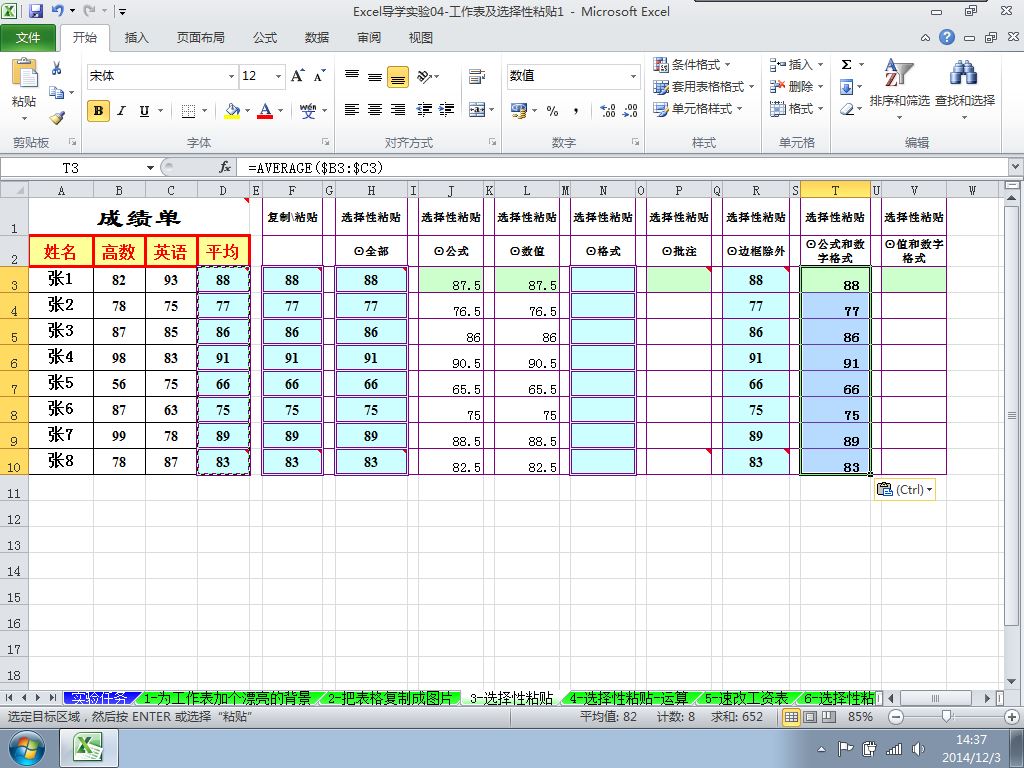This screenshot has height=768, width=1024.
Task: Click the Clear eraser icon
Action: 846,109
